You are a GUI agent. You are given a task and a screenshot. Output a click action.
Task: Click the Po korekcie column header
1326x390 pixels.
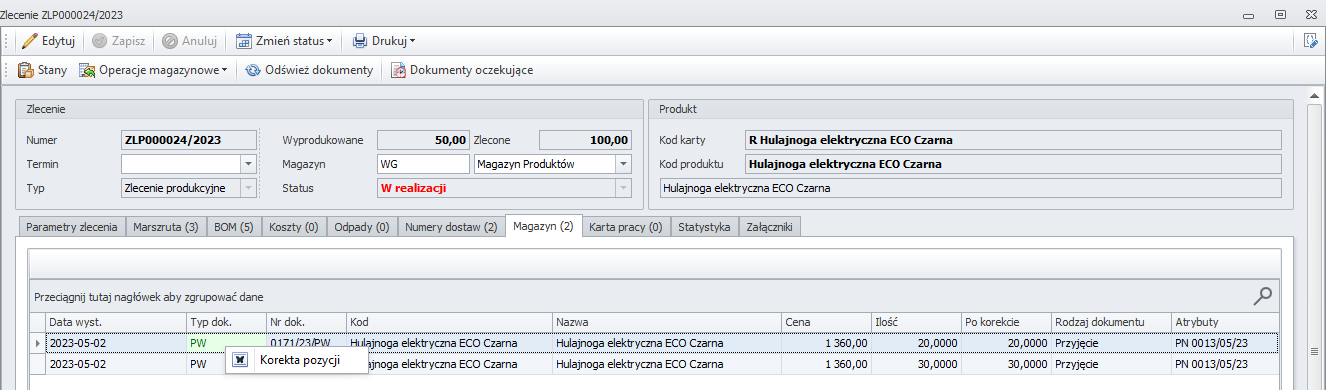pos(1006,322)
